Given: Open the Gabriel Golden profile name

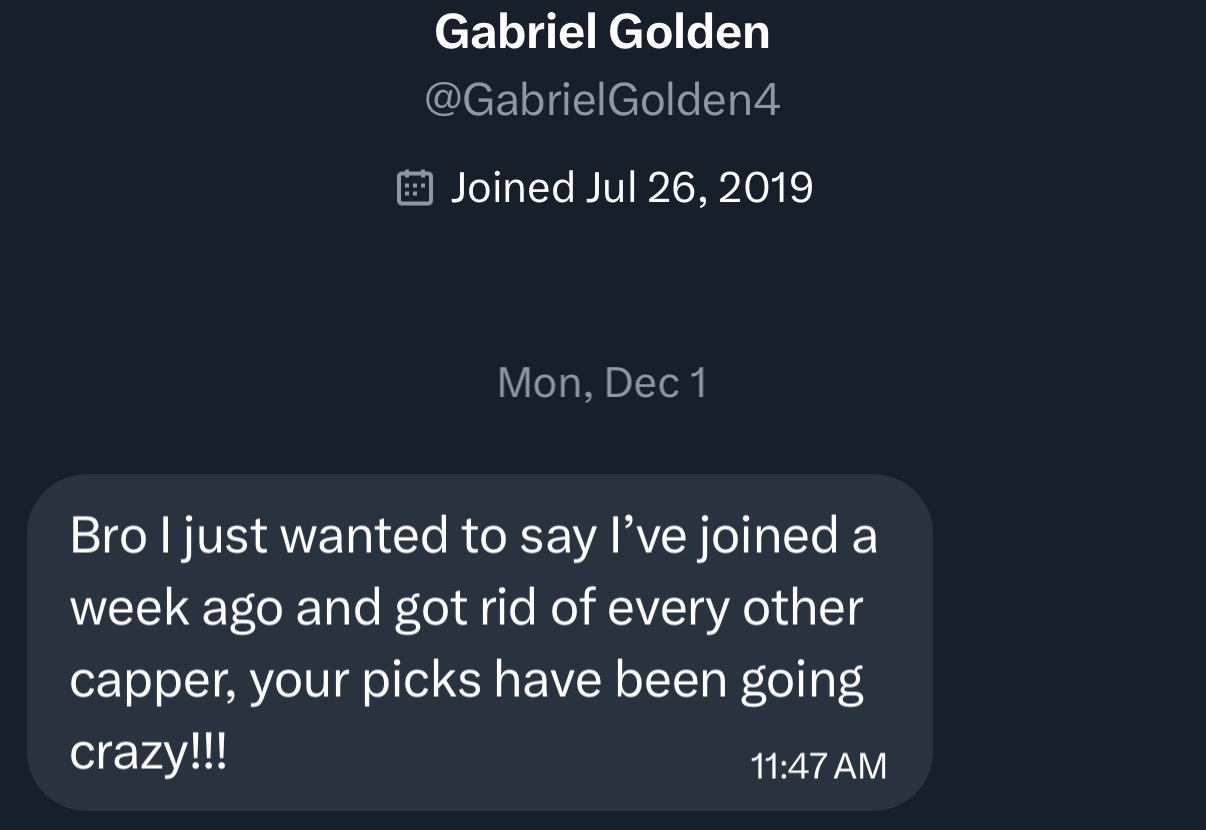Looking at the screenshot, I should [x=602, y=33].
